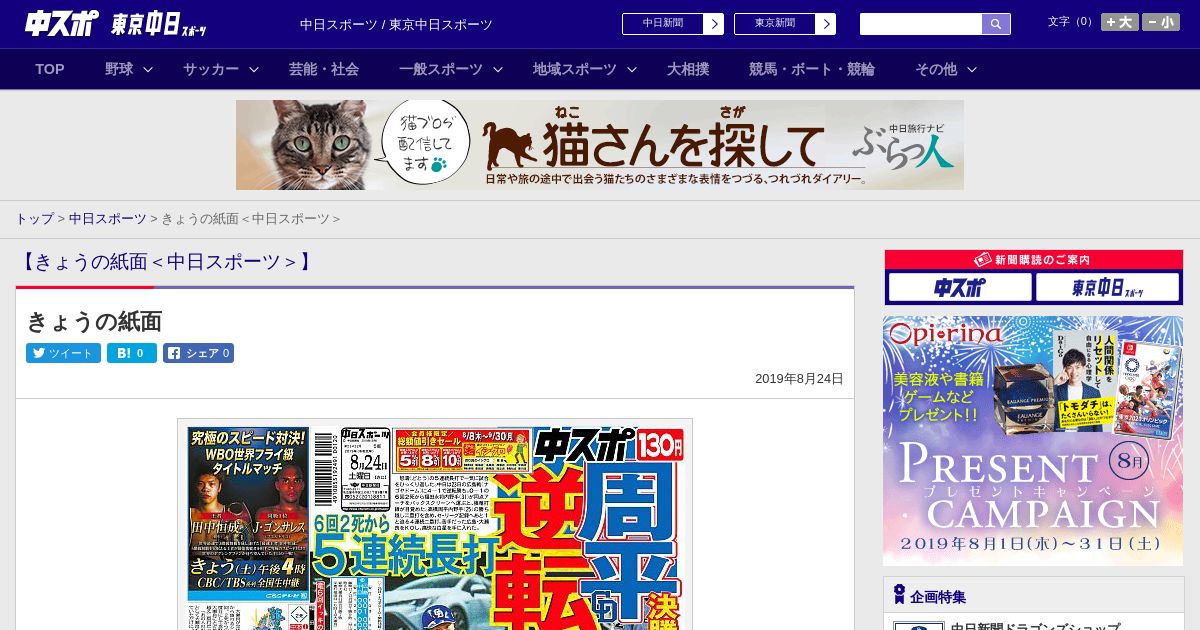Open the その他 menu item
This screenshot has height=630, width=1200.
(936, 69)
